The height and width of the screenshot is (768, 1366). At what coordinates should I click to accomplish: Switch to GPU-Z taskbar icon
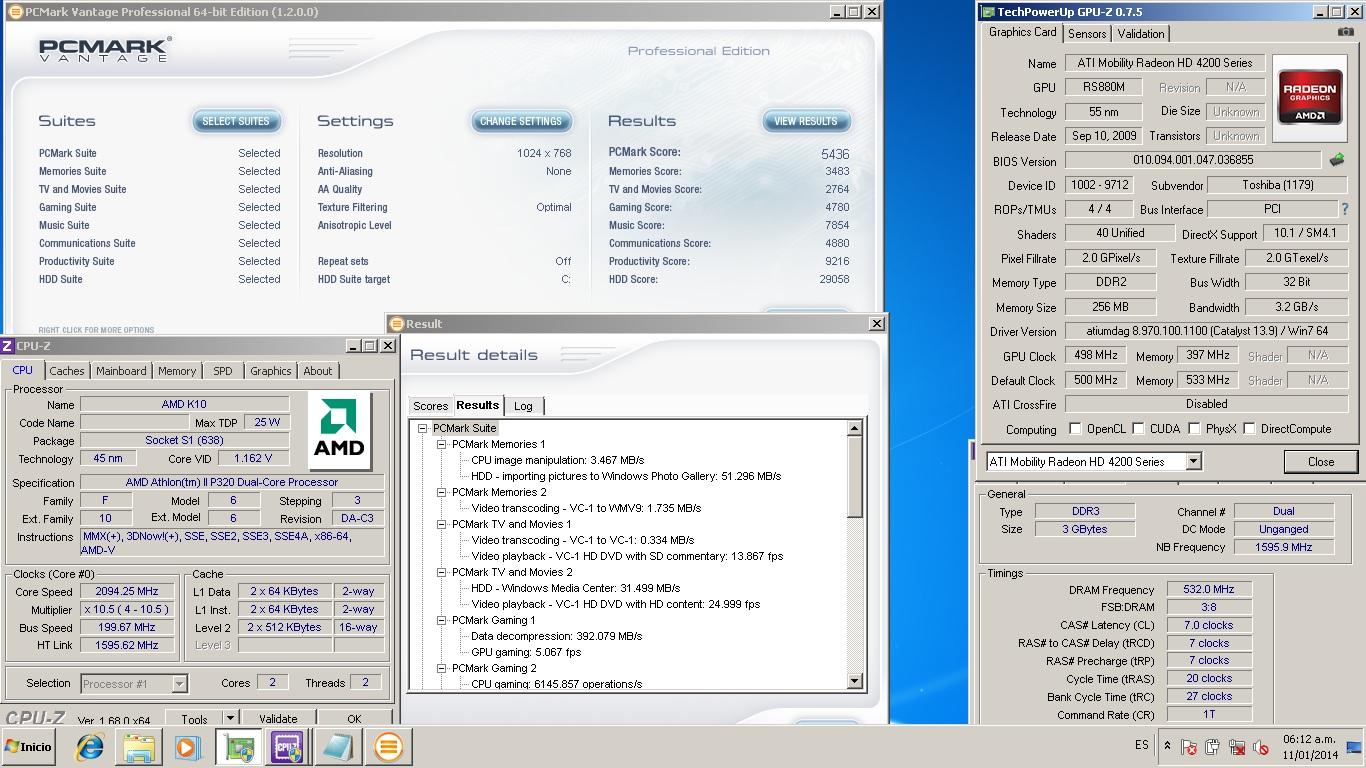(x=238, y=747)
